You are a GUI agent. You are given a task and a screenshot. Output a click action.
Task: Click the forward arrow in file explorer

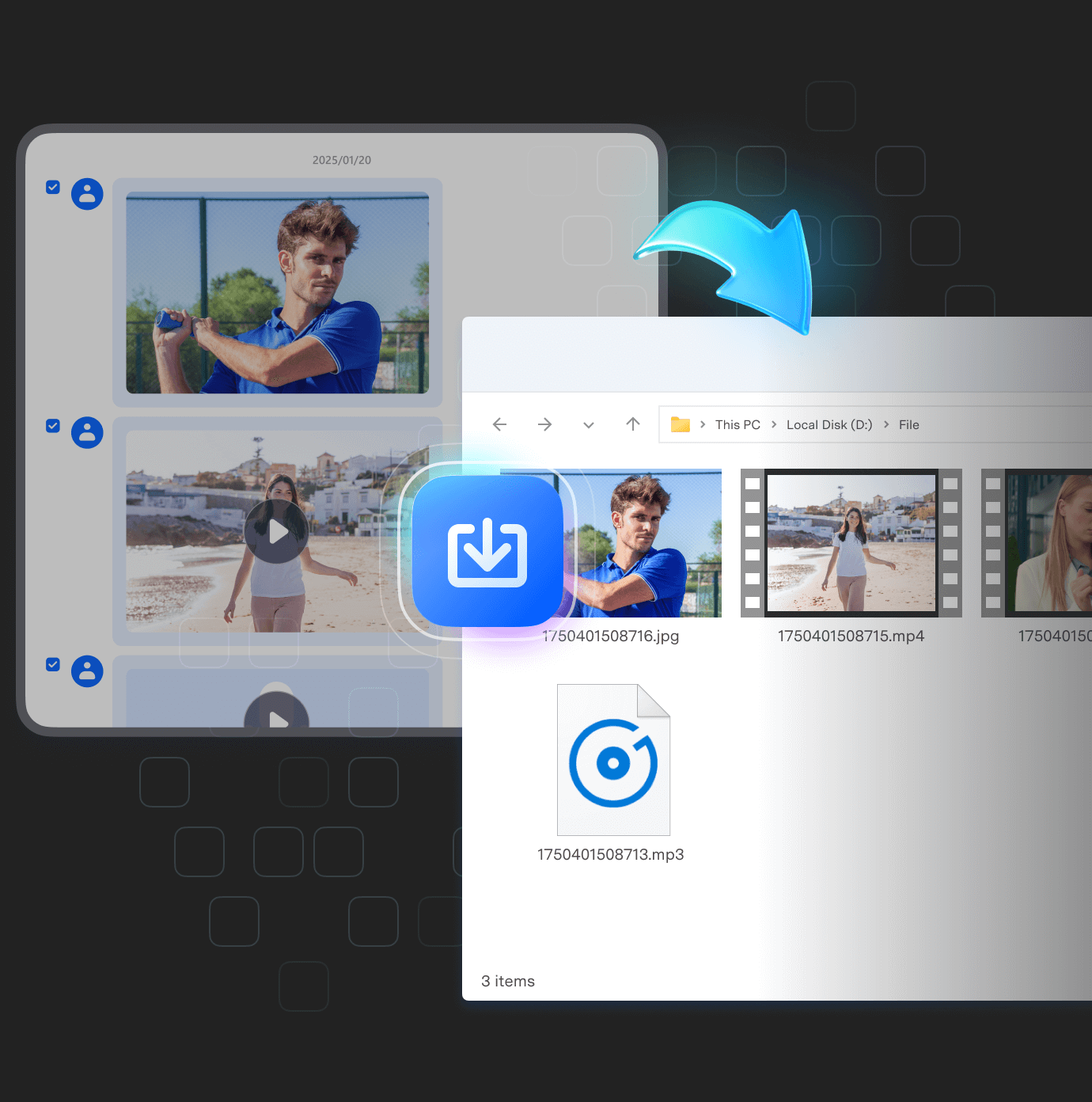(x=544, y=424)
